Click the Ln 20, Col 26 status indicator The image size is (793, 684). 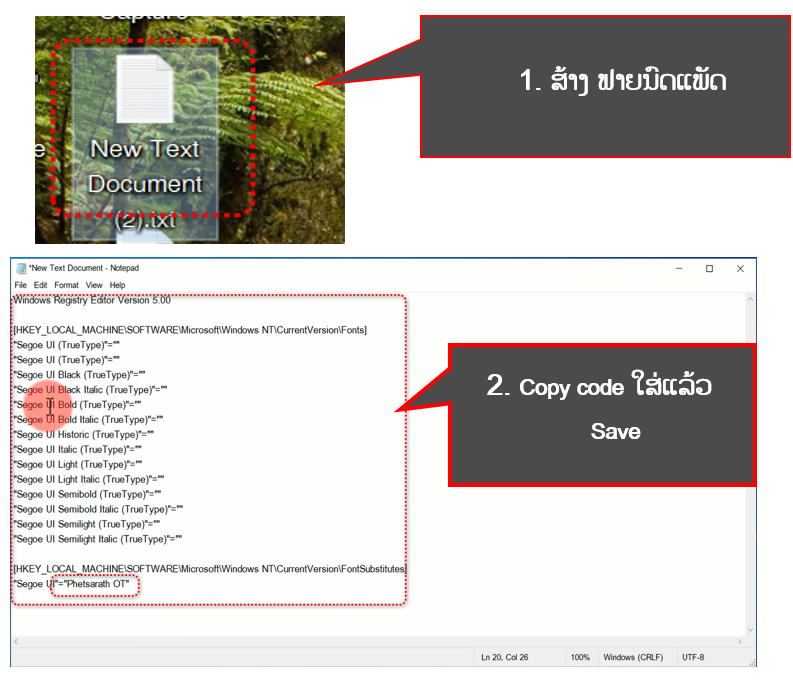(506, 657)
